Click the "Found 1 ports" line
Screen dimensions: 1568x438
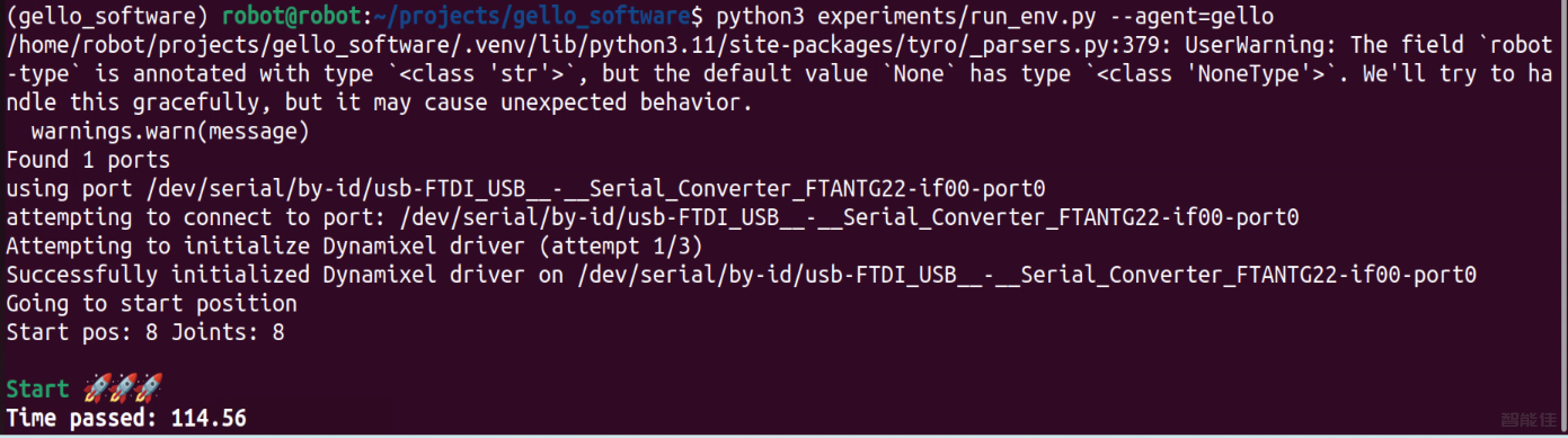pyautogui.click(x=88, y=160)
